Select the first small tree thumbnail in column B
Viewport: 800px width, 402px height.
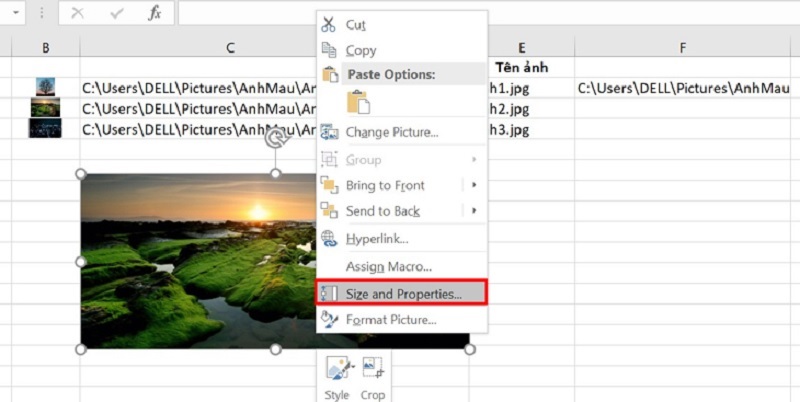[x=45, y=87]
